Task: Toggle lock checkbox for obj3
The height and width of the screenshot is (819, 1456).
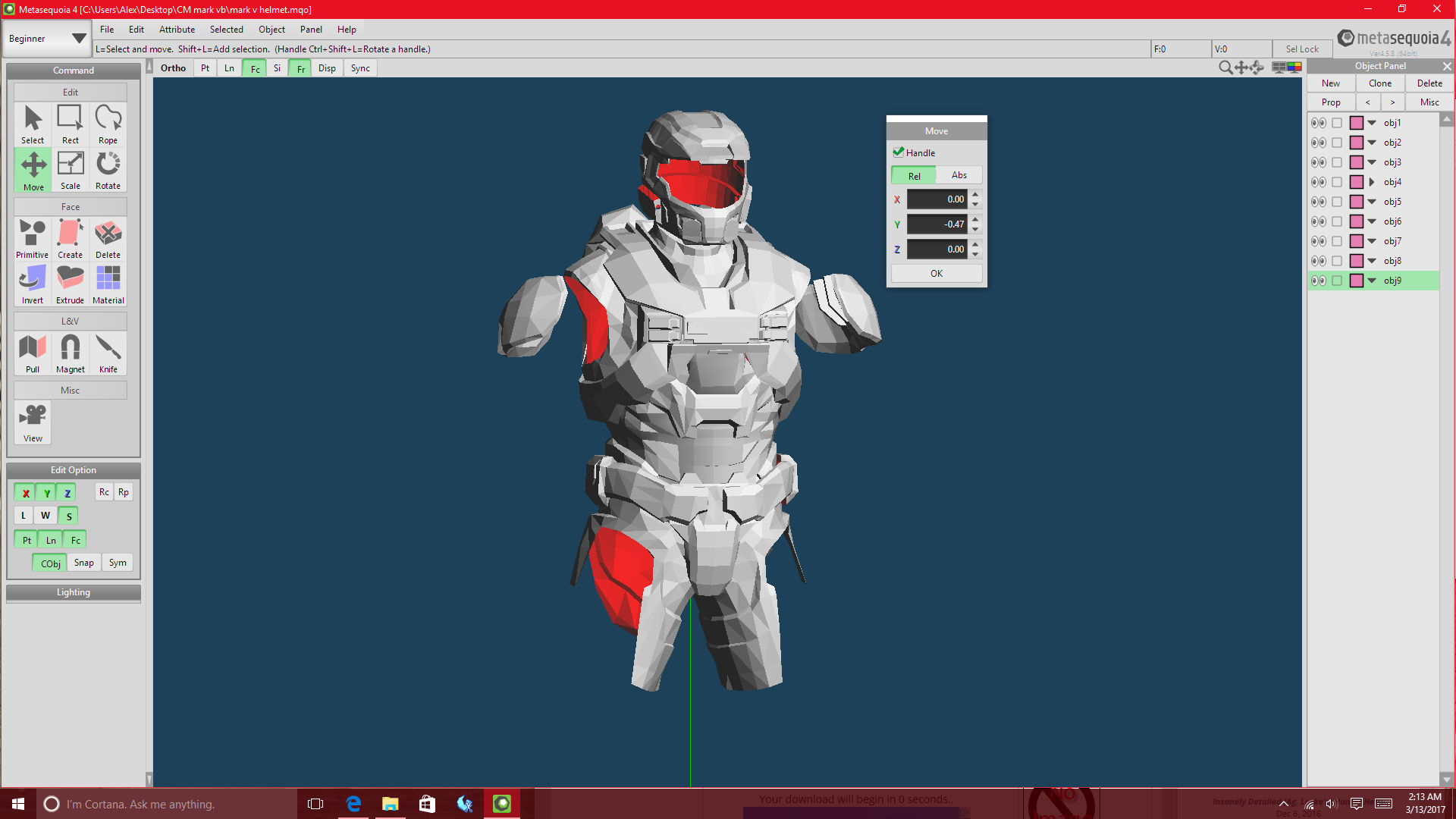Action: pos(1337,162)
